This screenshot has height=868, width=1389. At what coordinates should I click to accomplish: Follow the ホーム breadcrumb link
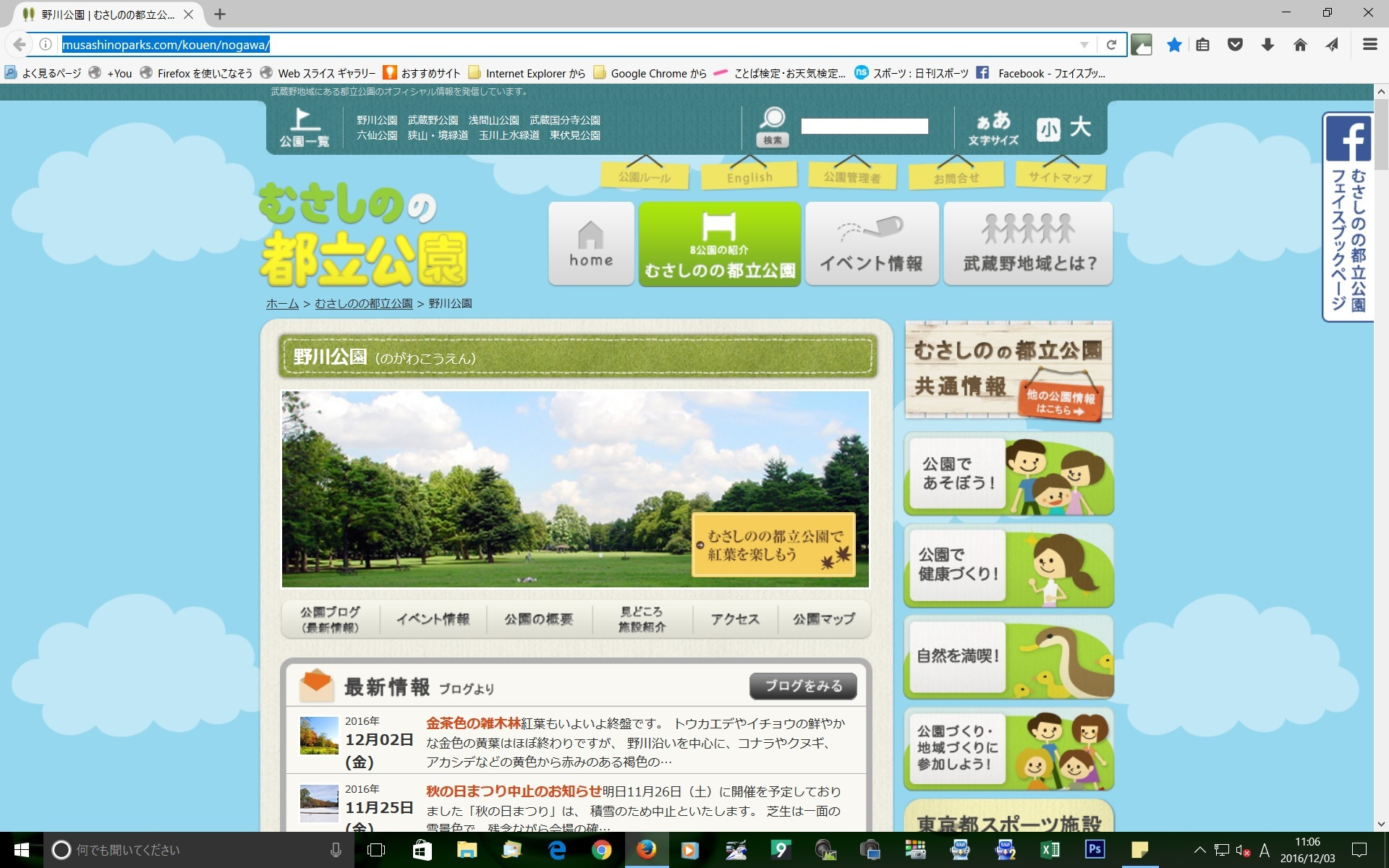(x=282, y=304)
